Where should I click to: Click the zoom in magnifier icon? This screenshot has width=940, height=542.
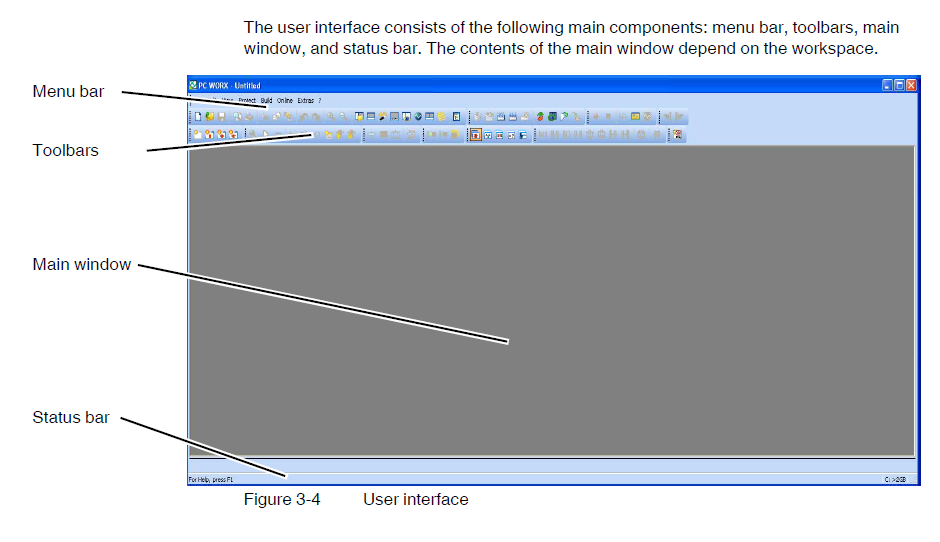[329, 117]
